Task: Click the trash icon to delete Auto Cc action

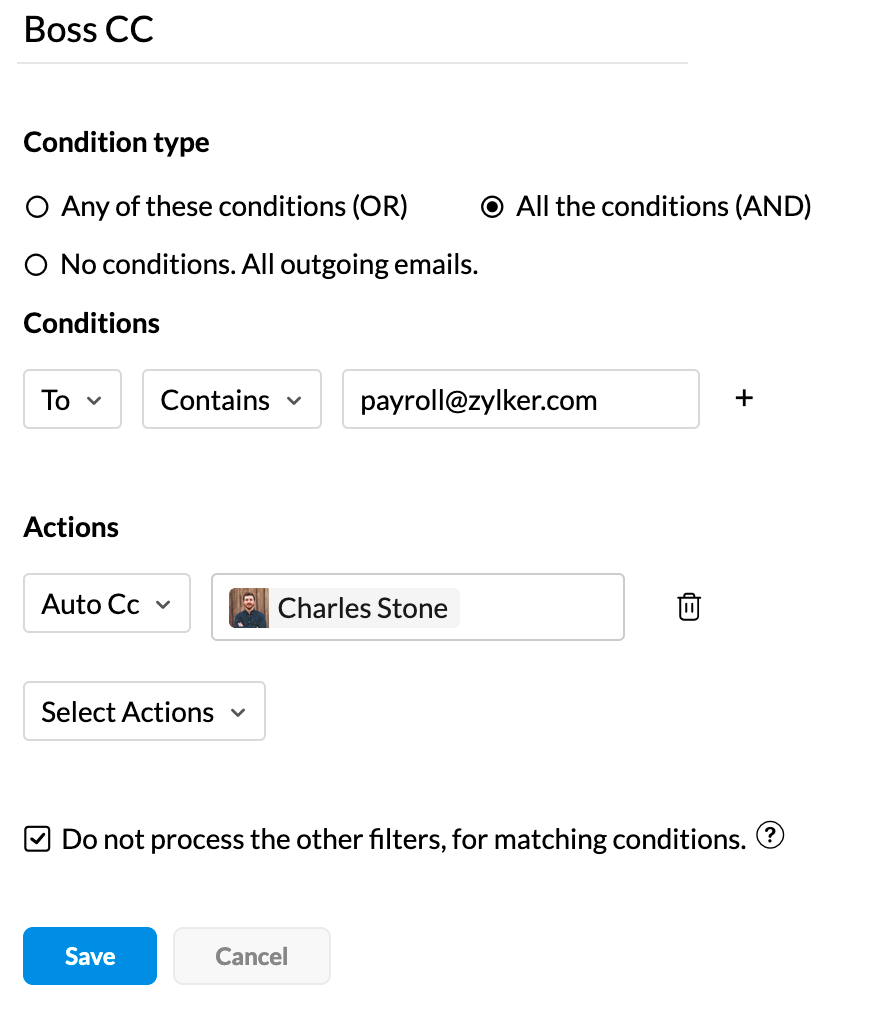Action: pyautogui.click(x=688, y=607)
